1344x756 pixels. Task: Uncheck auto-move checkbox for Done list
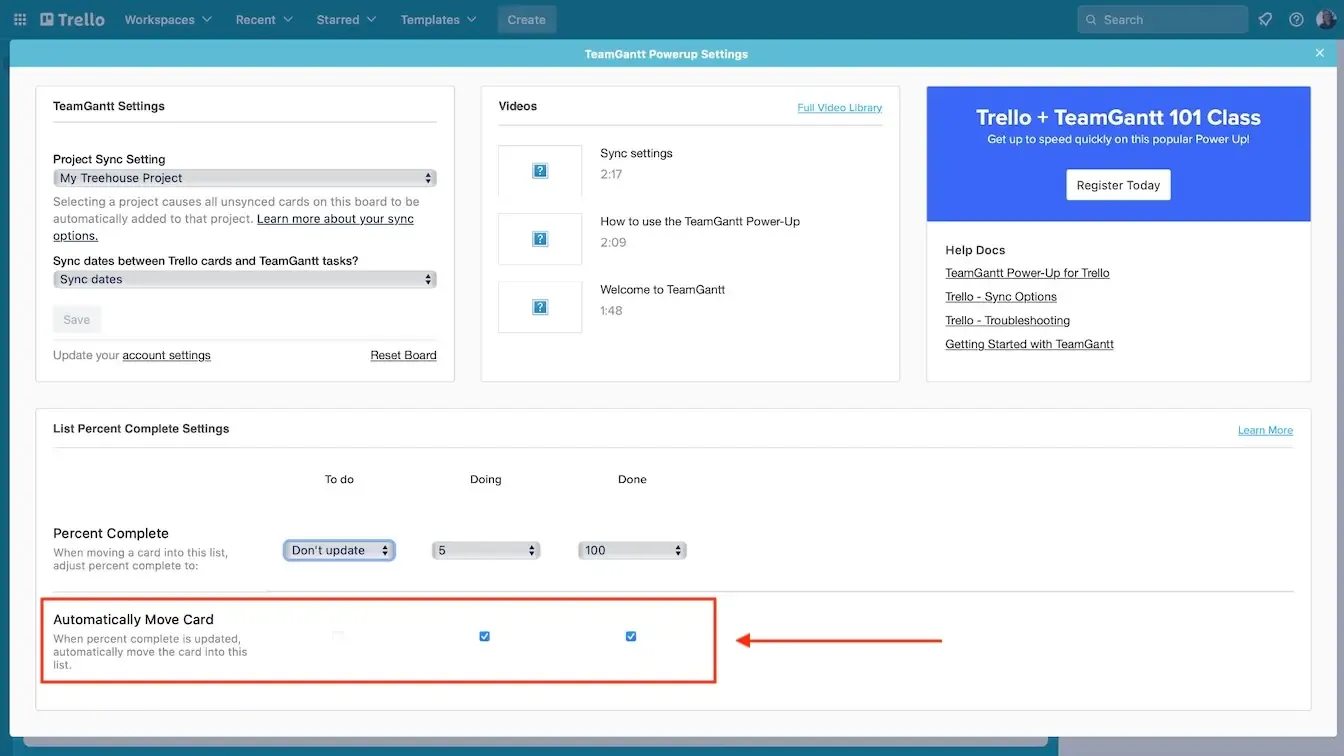[x=631, y=636]
